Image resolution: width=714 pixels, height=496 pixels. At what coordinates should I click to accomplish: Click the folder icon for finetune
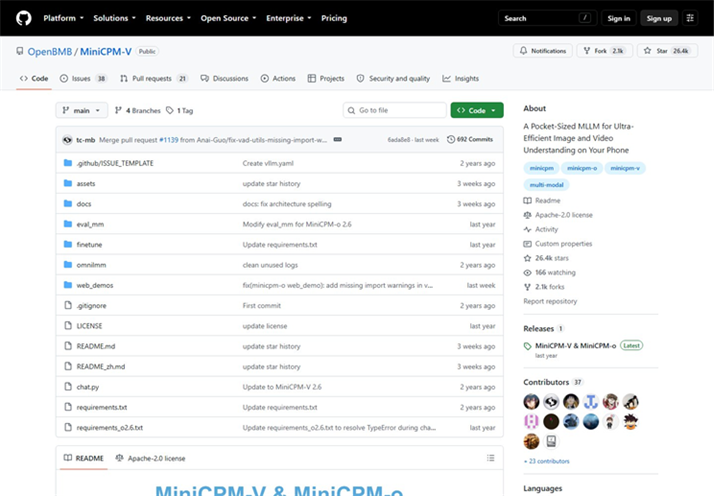(68, 244)
